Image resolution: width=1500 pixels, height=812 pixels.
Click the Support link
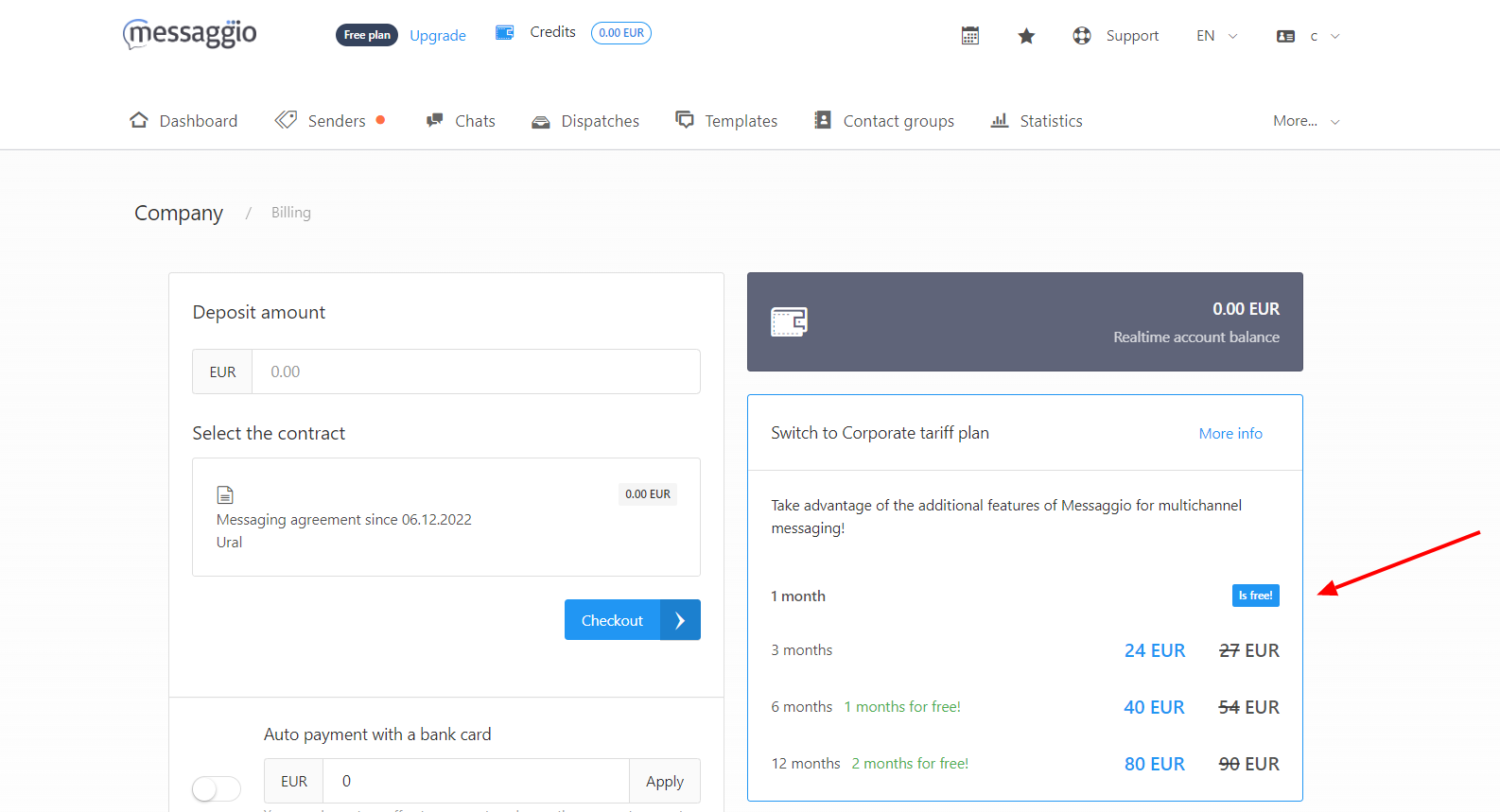coord(1132,36)
